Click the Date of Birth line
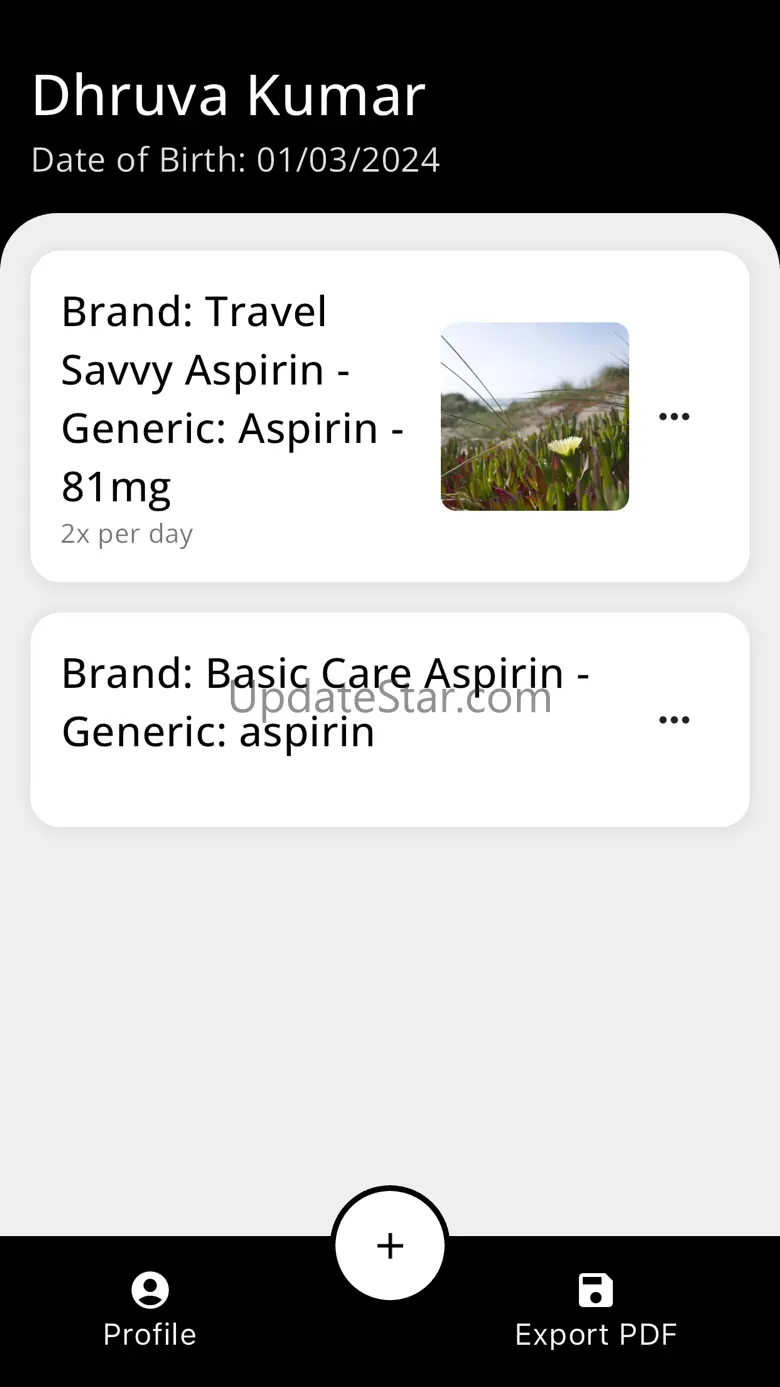Screen dimensions: 780x1387 pos(235,160)
